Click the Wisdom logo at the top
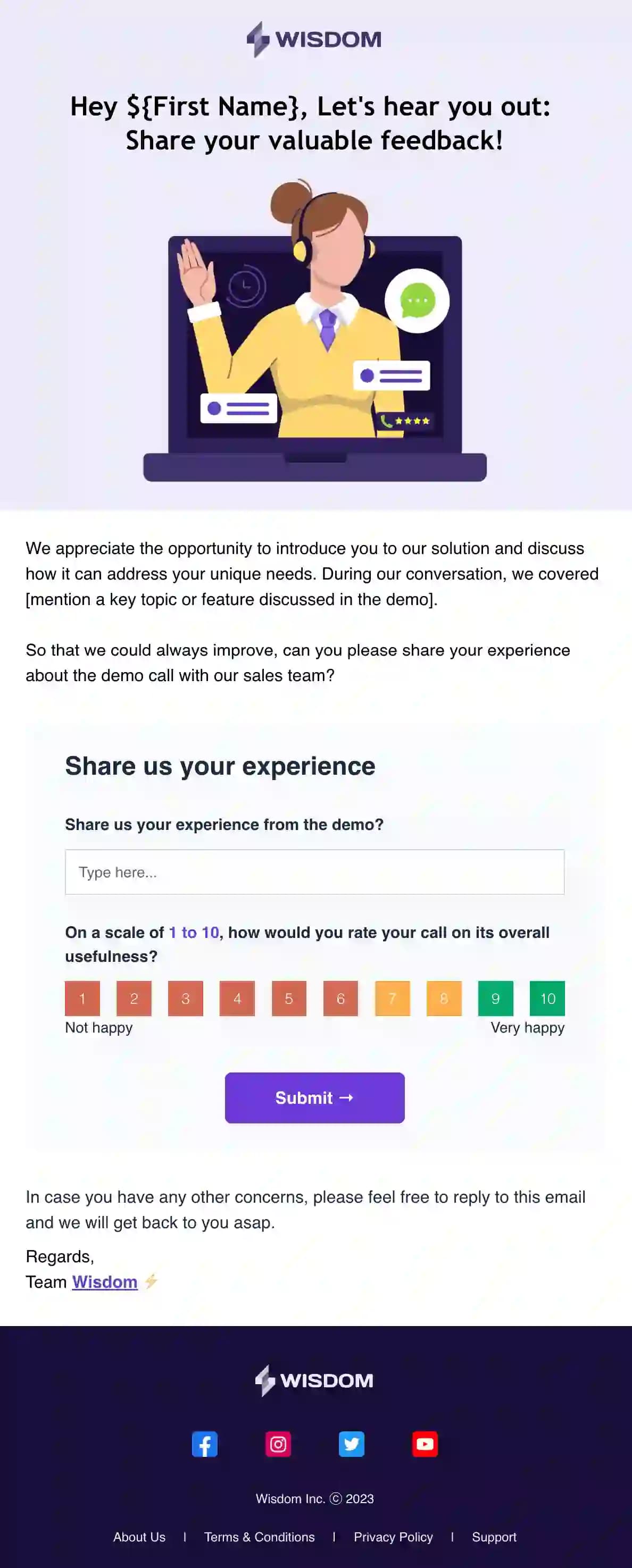Image resolution: width=632 pixels, height=1568 pixels. pyautogui.click(x=315, y=39)
